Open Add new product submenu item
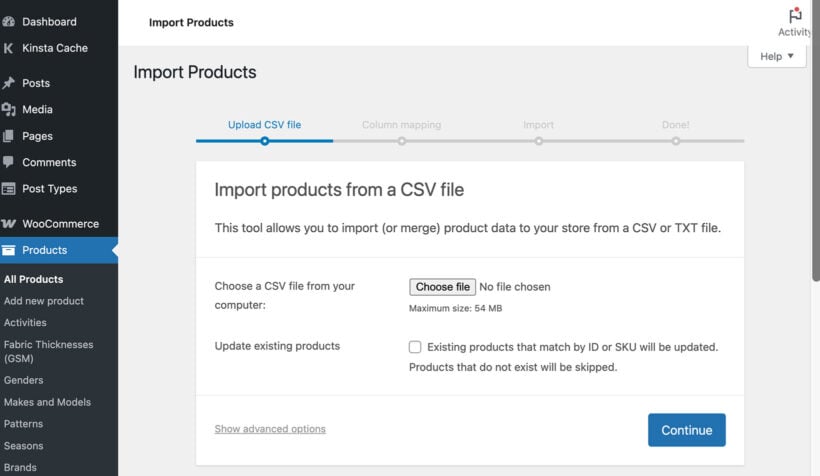820x476 pixels. pos(44,301)
